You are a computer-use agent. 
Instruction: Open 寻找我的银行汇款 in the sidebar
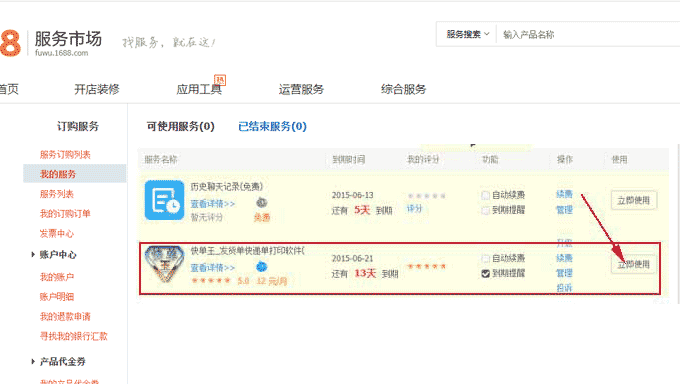click(x=74, y=336)
